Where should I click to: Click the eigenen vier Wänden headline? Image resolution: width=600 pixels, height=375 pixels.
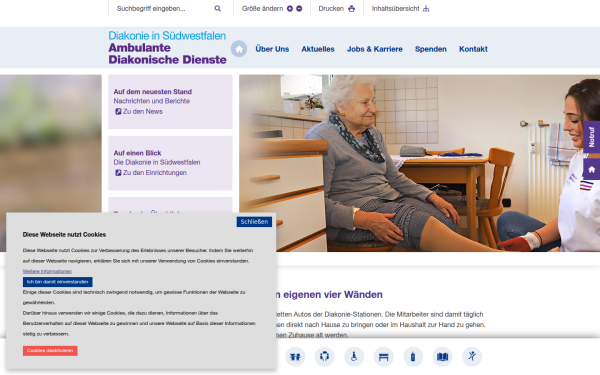[333, 295]
